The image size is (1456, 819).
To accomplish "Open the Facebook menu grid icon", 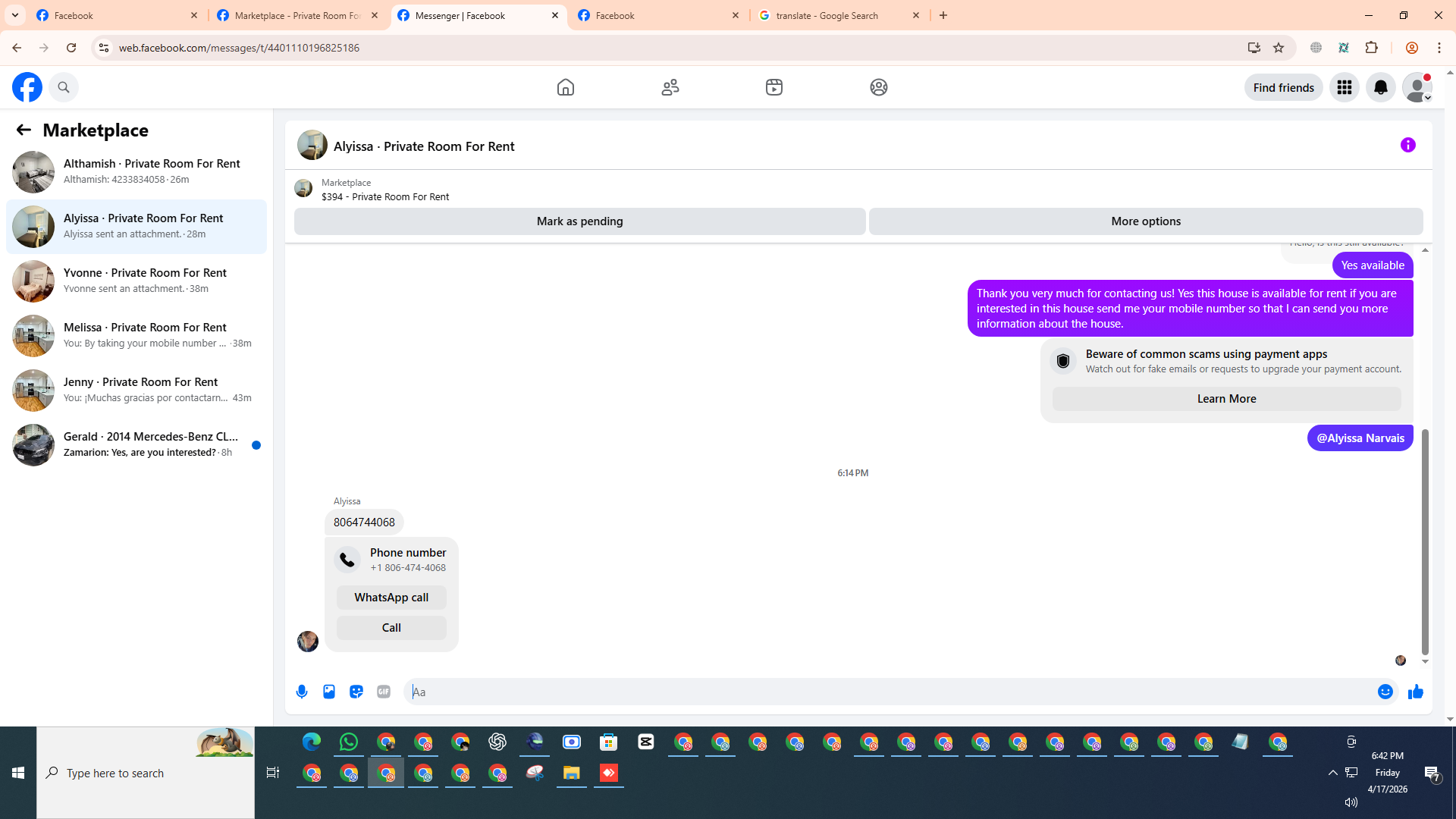I will [1344, 87].
